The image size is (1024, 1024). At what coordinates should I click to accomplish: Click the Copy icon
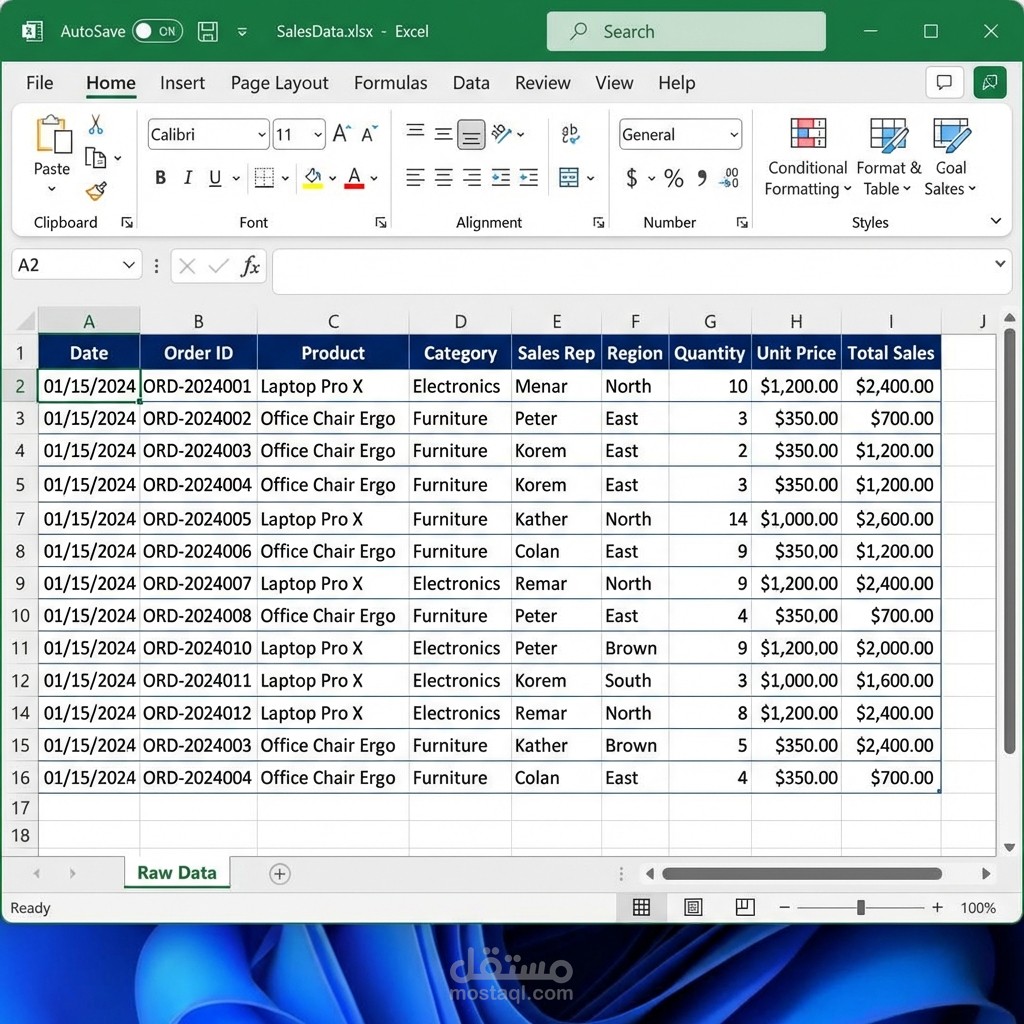pos(95,157)
